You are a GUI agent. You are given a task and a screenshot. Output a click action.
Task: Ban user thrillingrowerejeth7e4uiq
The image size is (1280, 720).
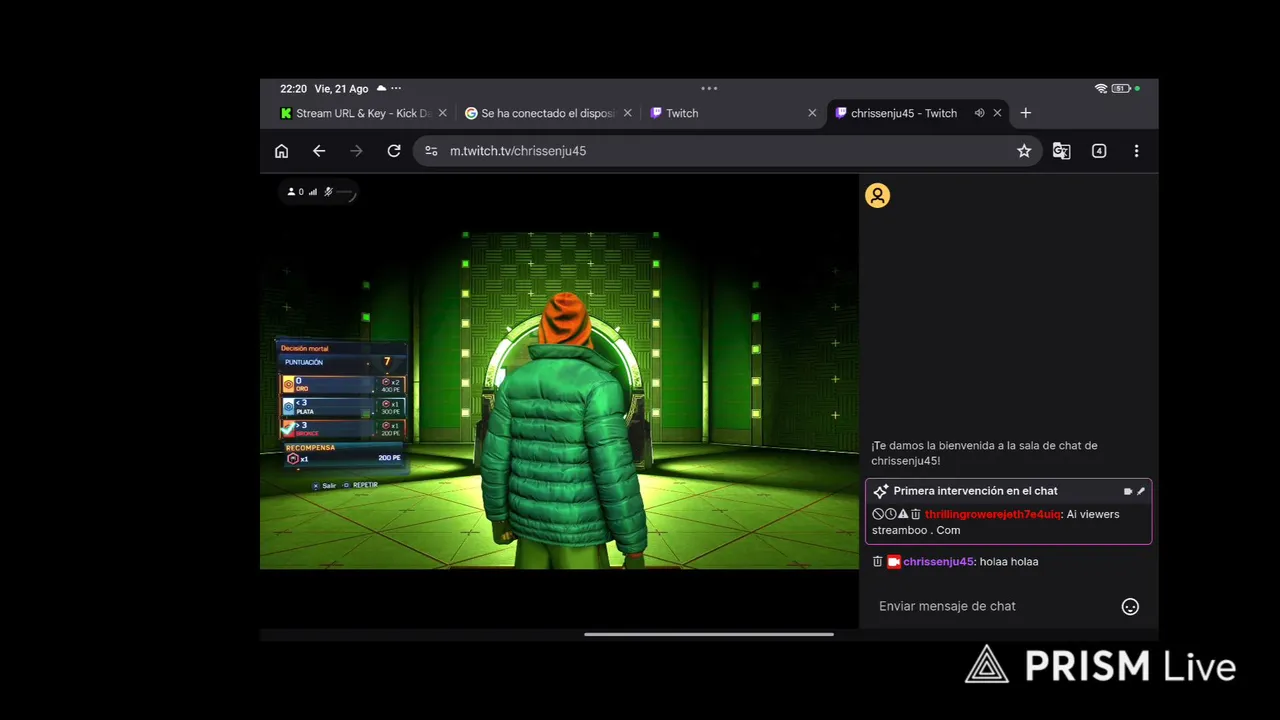click(878, 514)
